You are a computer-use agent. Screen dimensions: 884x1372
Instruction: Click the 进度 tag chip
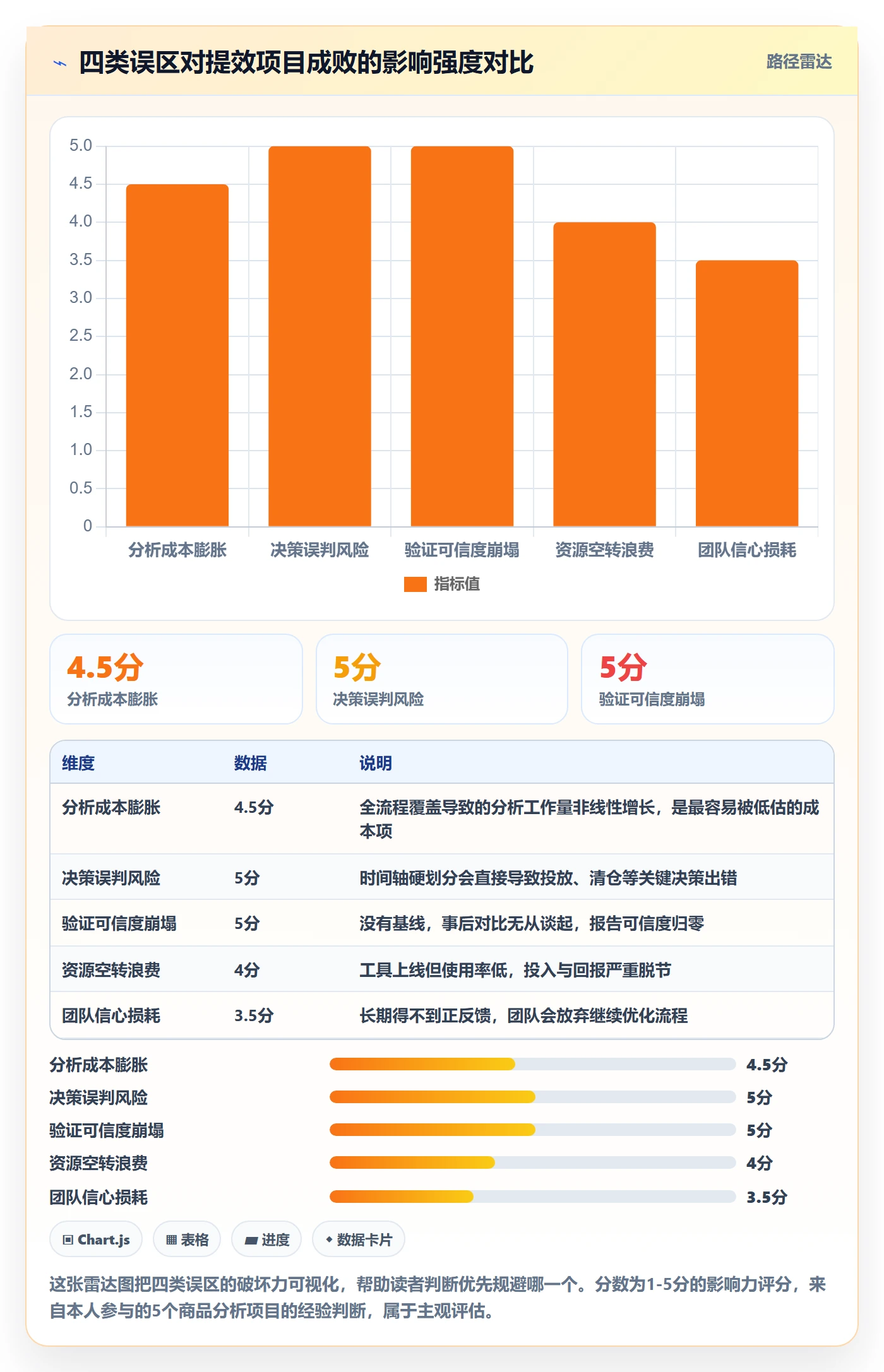(x=266, y=1239)
